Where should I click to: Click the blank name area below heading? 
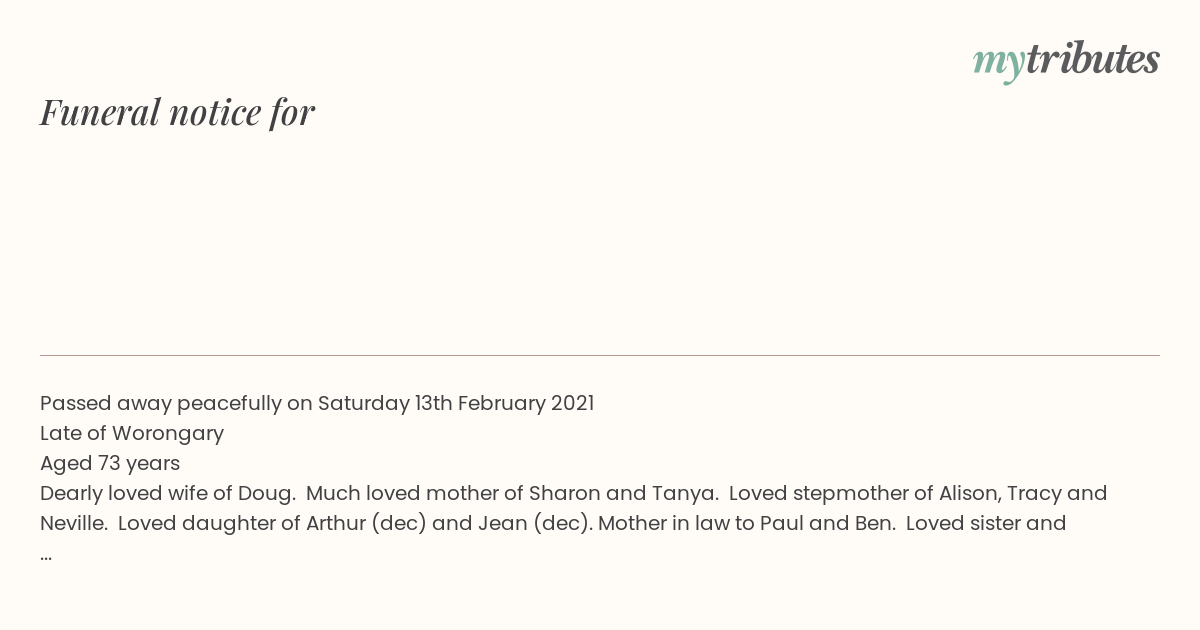(600, 240)
